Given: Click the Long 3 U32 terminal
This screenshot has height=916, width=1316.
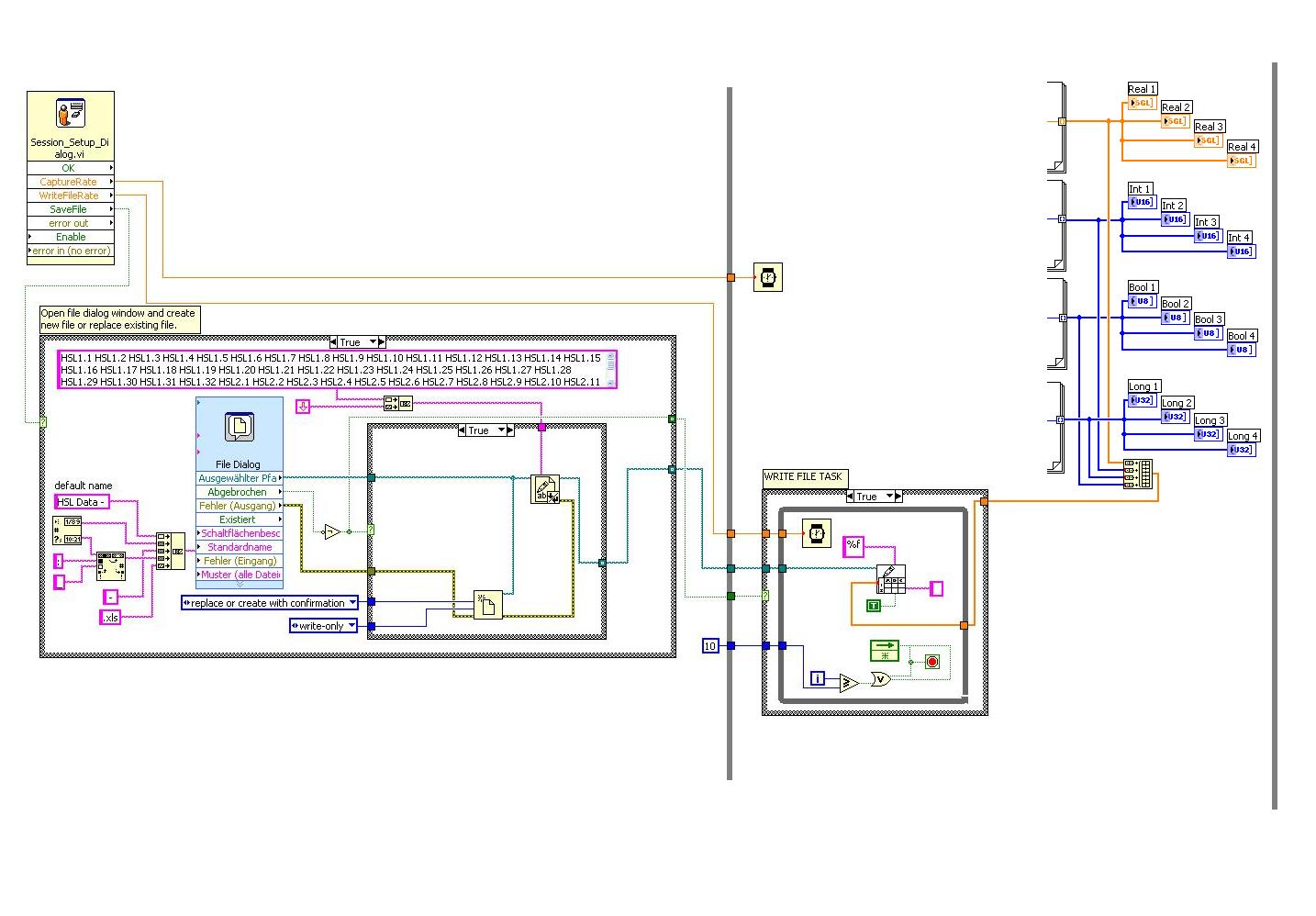Looking at the screenshot, I should coord(1208,434).
